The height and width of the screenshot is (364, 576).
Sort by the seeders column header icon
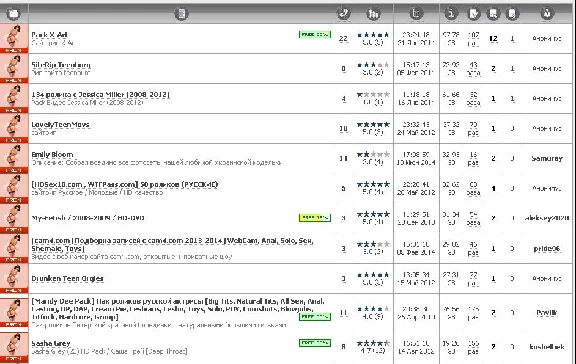coord(493,14)
